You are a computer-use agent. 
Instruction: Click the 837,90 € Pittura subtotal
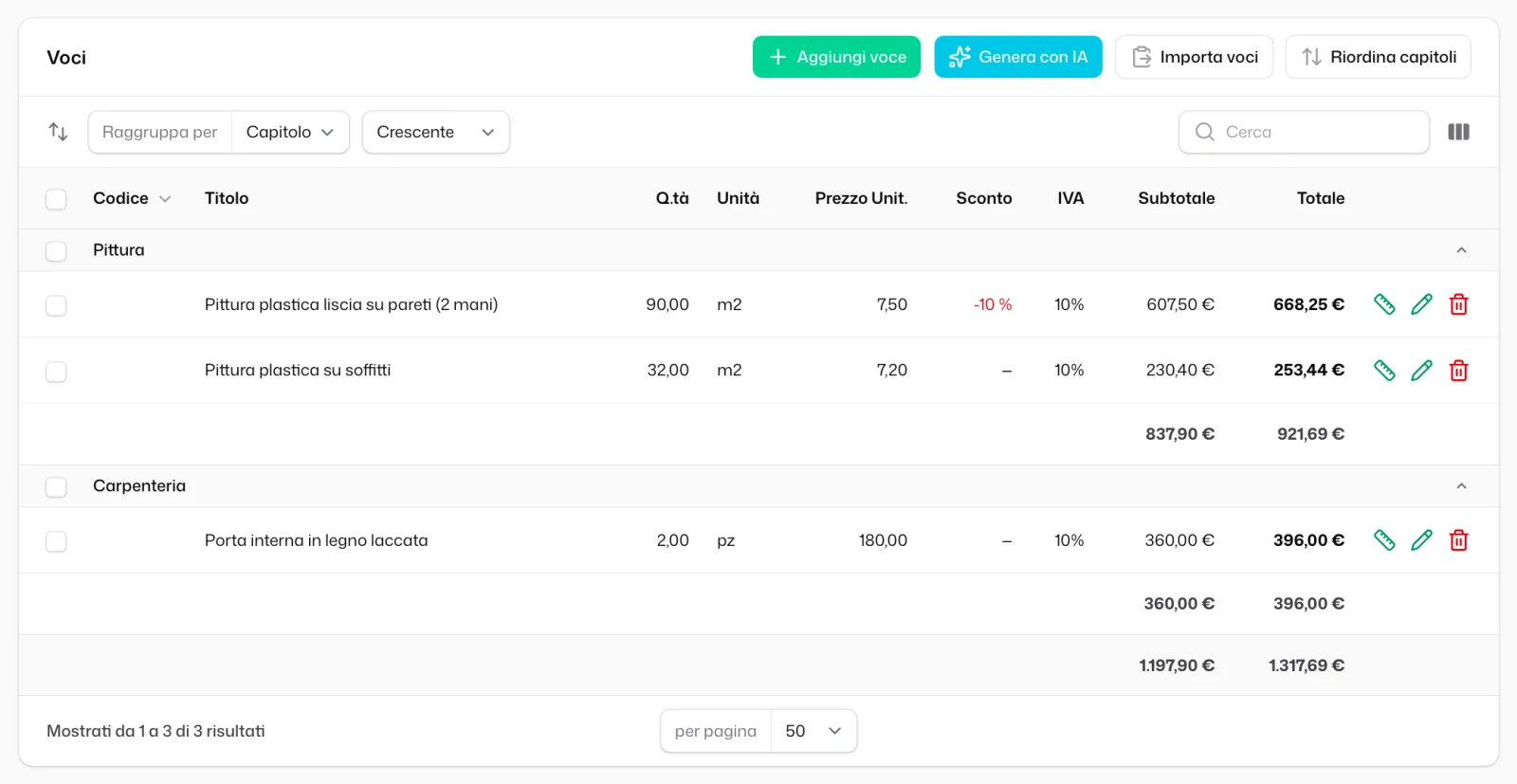(x=1179, y=434)
